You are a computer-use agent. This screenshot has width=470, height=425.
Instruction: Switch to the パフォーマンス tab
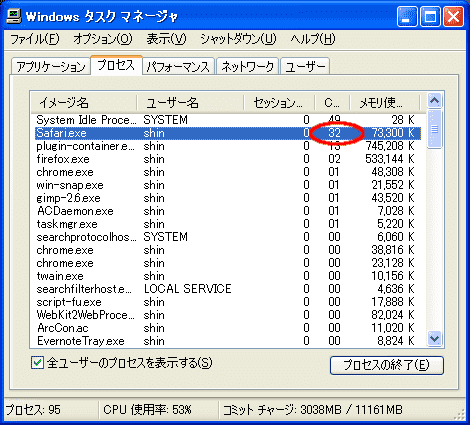point(178,66)
